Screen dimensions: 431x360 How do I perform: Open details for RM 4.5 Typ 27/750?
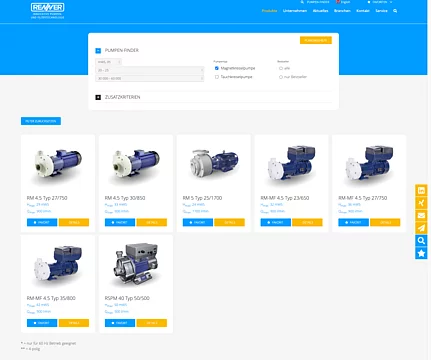(74, 222)
